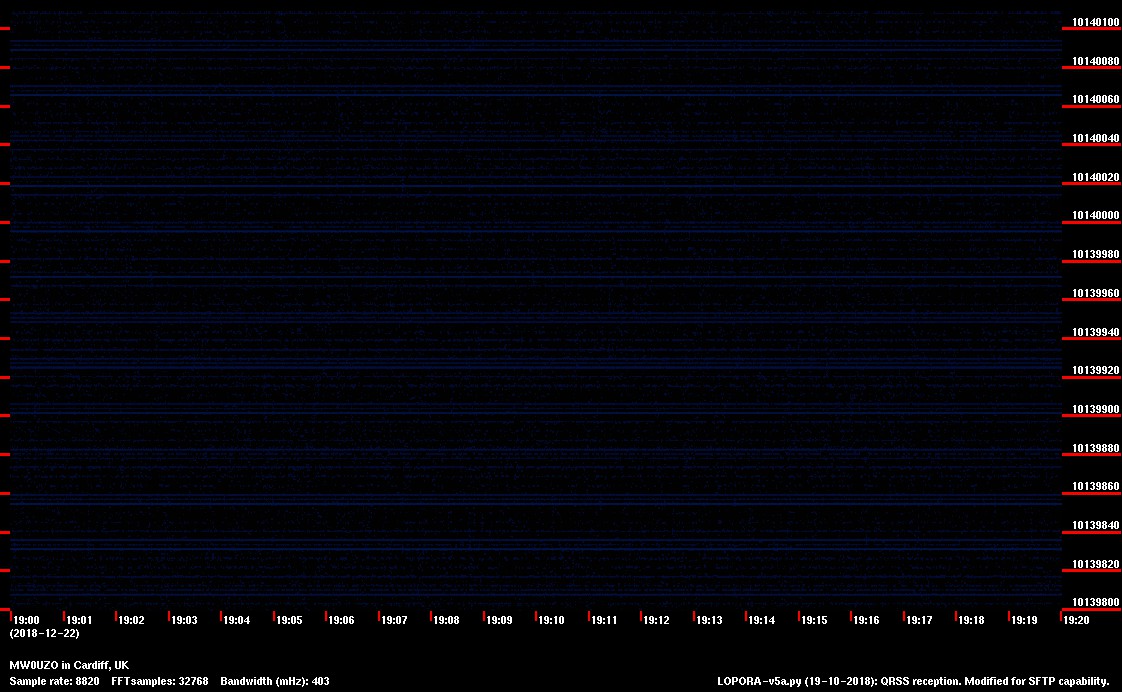Click the 19:00 time marker
This screenshot has height=692, width=1122.
click(x=27, y=620)
